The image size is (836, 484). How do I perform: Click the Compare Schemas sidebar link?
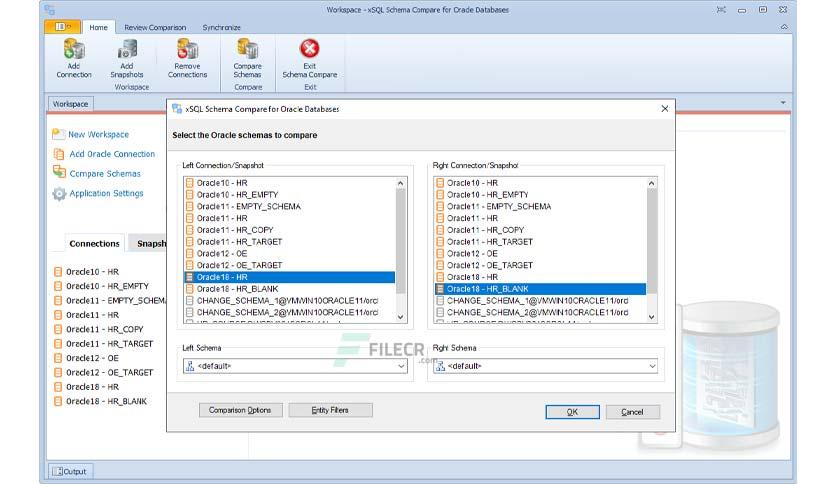point(105,174)
